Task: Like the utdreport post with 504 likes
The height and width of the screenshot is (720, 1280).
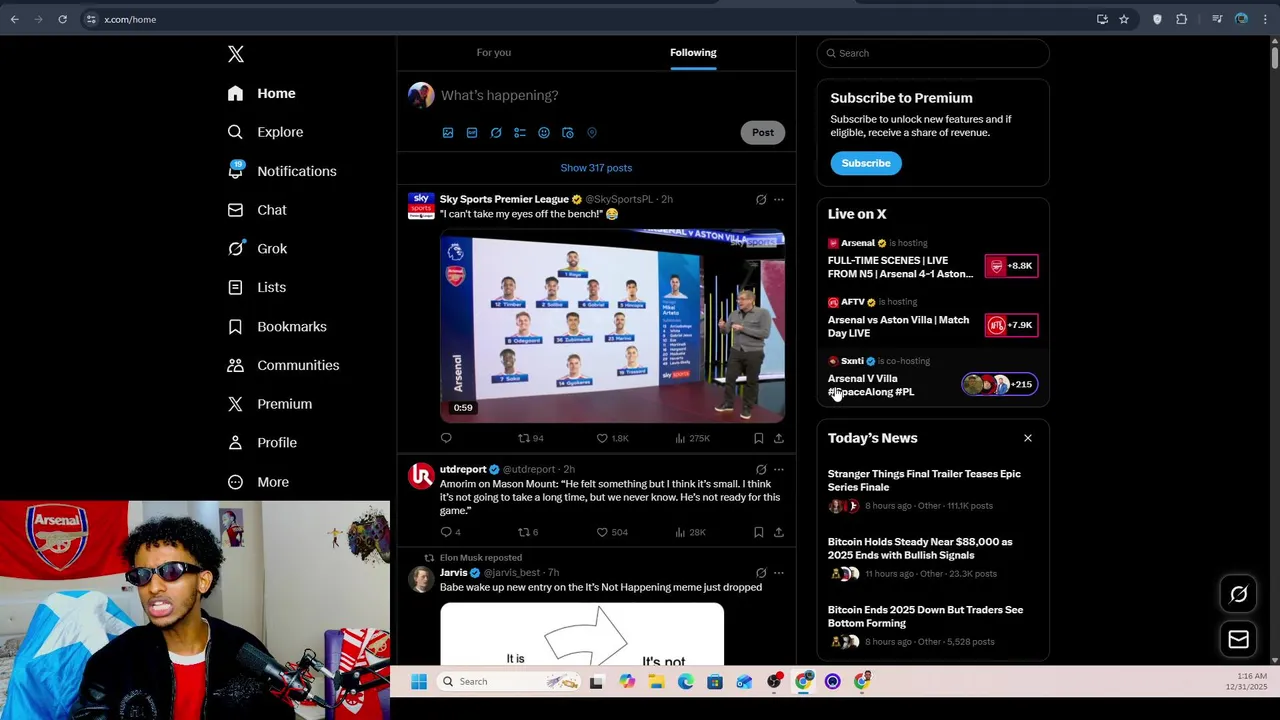Action: [x=612, y=532]
